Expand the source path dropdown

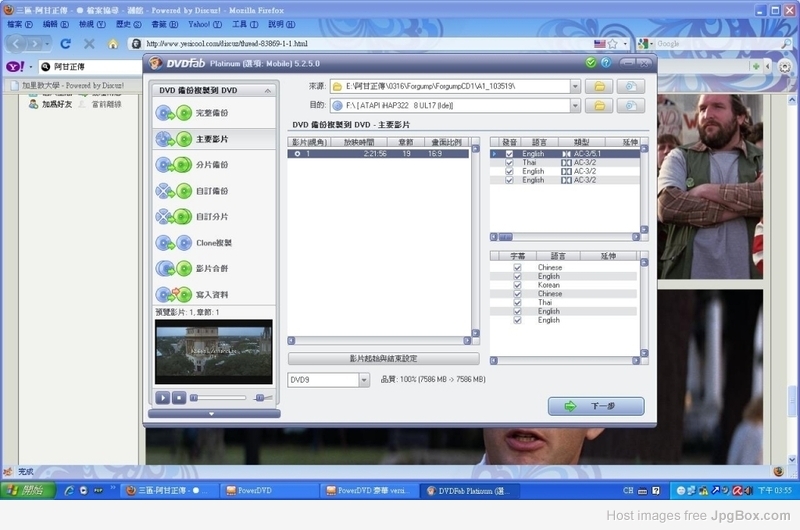[x=575, y=87]
